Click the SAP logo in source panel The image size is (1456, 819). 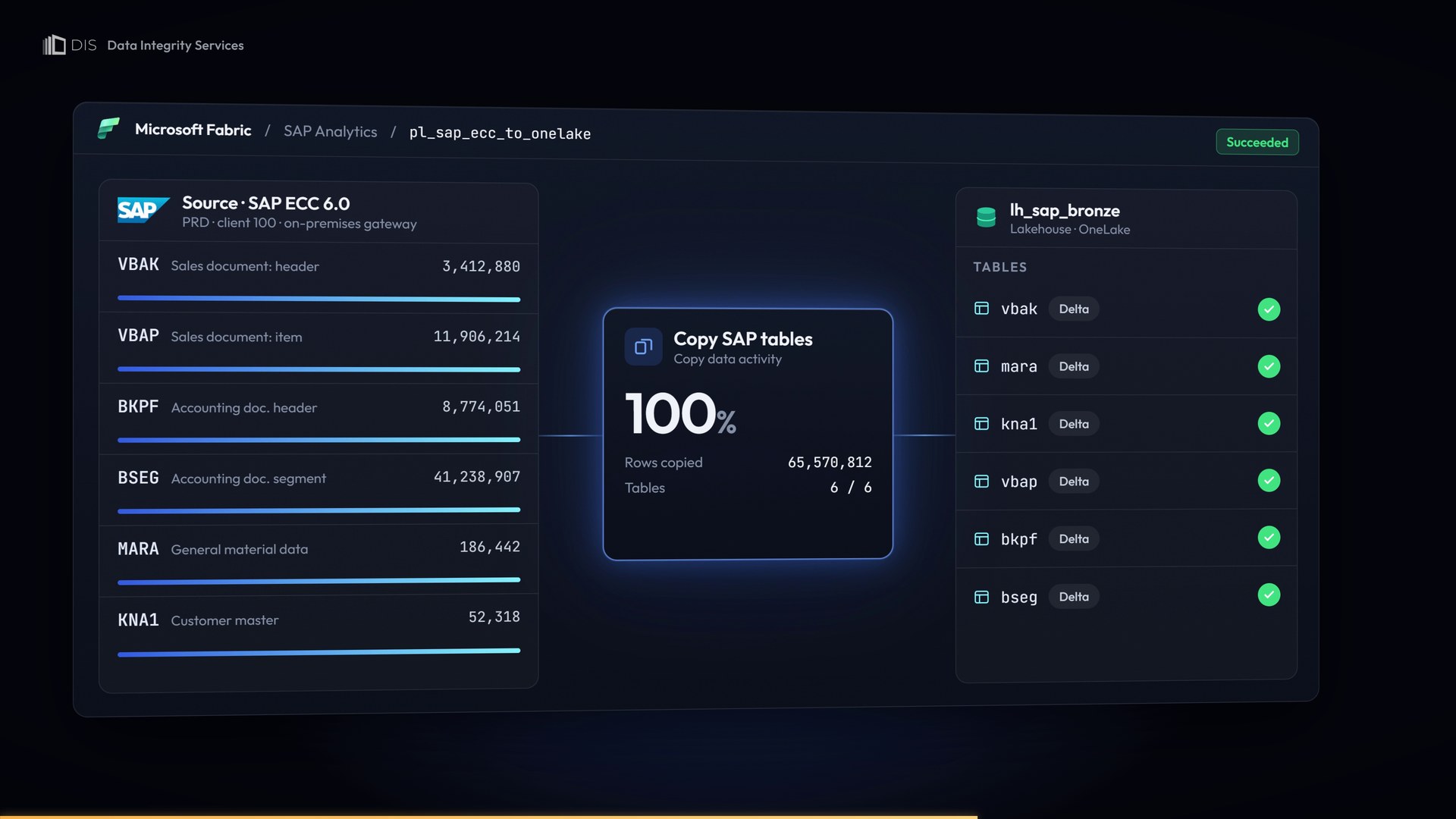coord(143,210)
